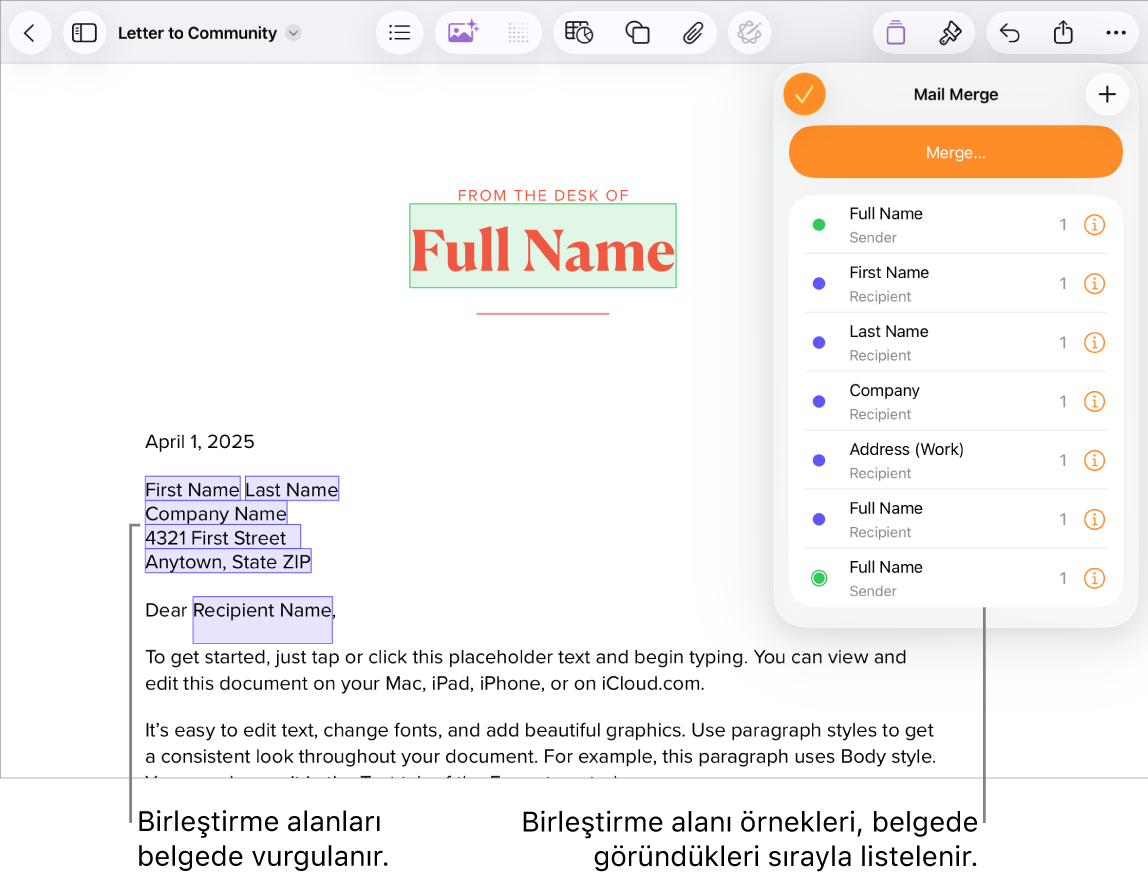Open the More options ellipsis menu
This screenshot has height=876, width=1148.
pyautogui.click(x=1116, y=33)
